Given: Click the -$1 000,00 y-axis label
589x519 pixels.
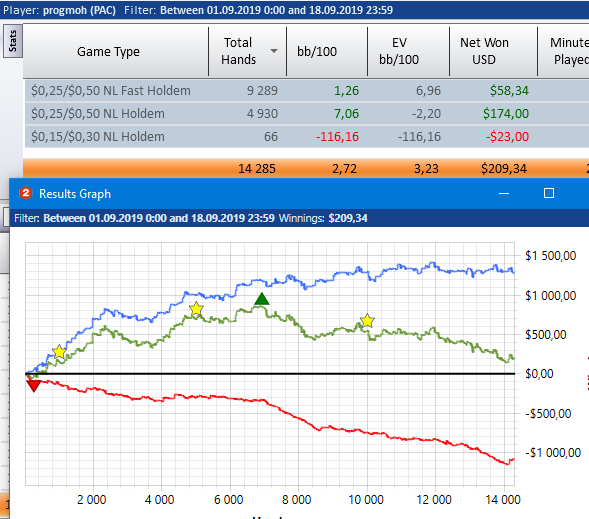Looking at the screenshot, I should pyautogui.click(x=553, y=453).
